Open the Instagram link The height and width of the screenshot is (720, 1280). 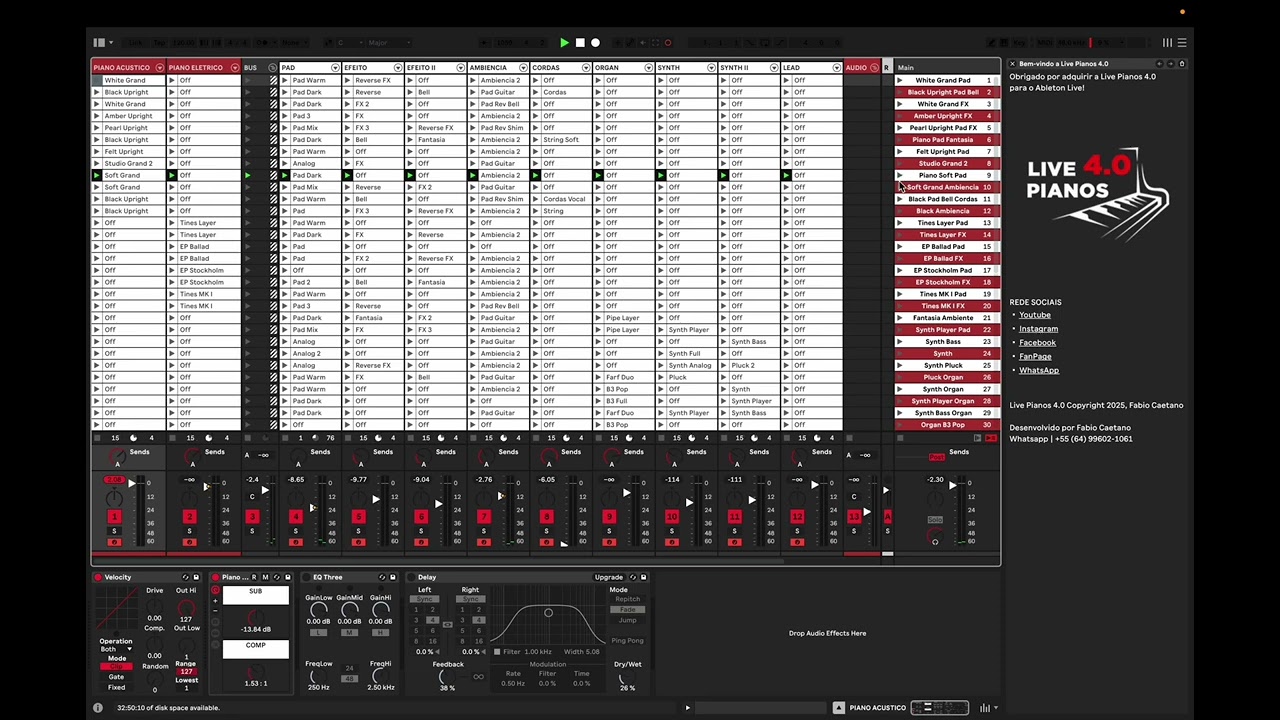tap(1038, 329)
